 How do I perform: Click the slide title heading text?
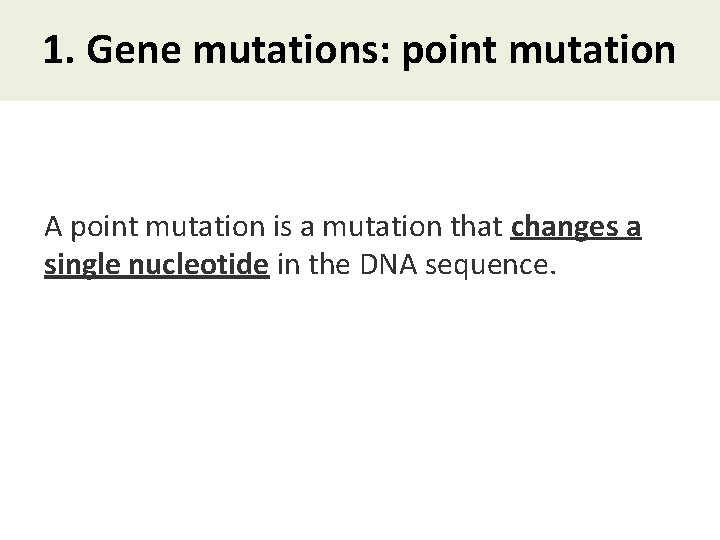coord(359,50)
